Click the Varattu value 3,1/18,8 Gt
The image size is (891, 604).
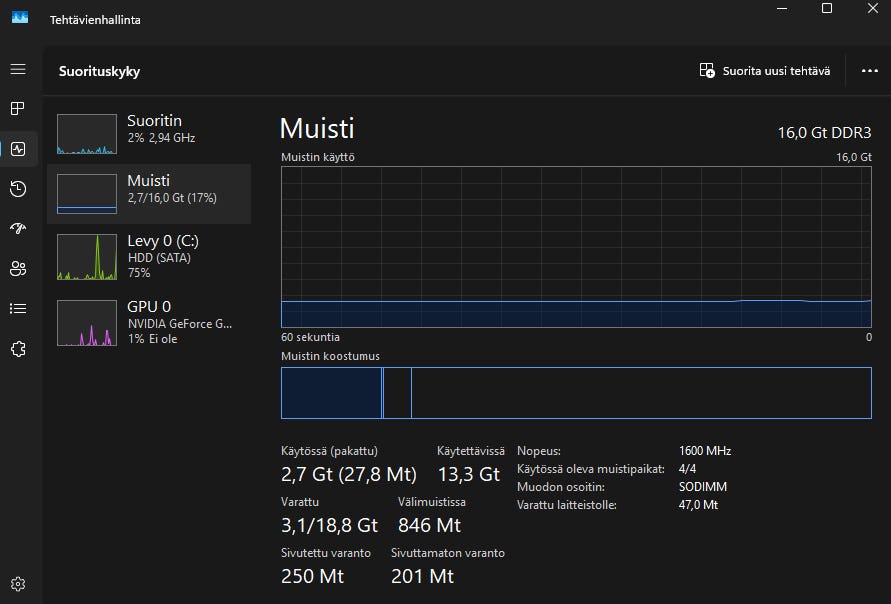pyautogui.click(x=330, y=526)
